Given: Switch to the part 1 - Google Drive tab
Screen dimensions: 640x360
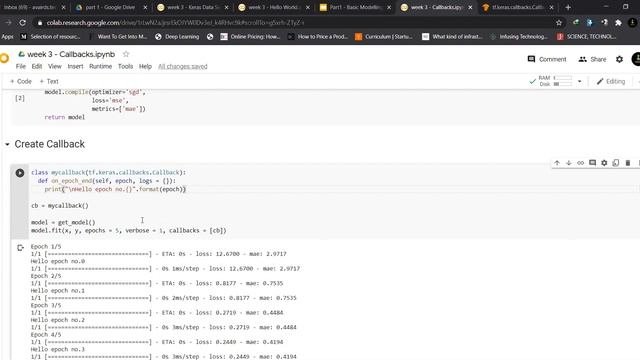Looking at the screenshot, I should [x=110, y=7].
